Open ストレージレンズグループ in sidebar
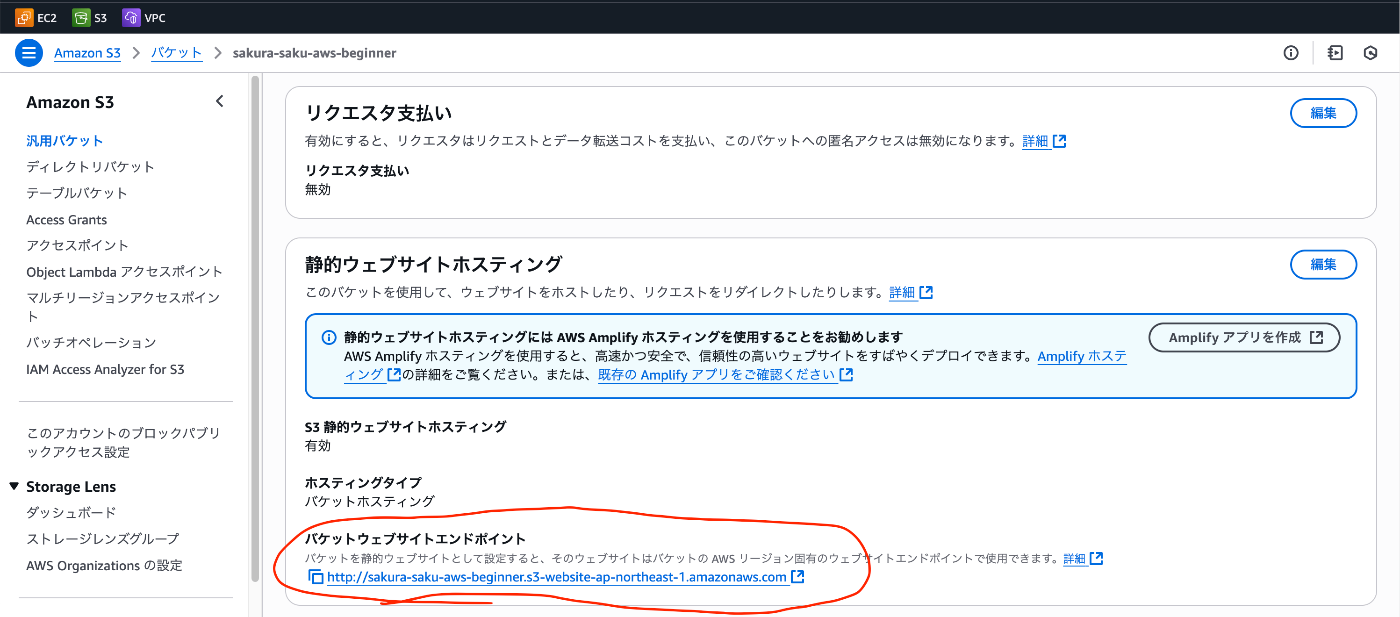Image resolution: width=1400 pixels, height=617 pixels. (x=103, y=539)
